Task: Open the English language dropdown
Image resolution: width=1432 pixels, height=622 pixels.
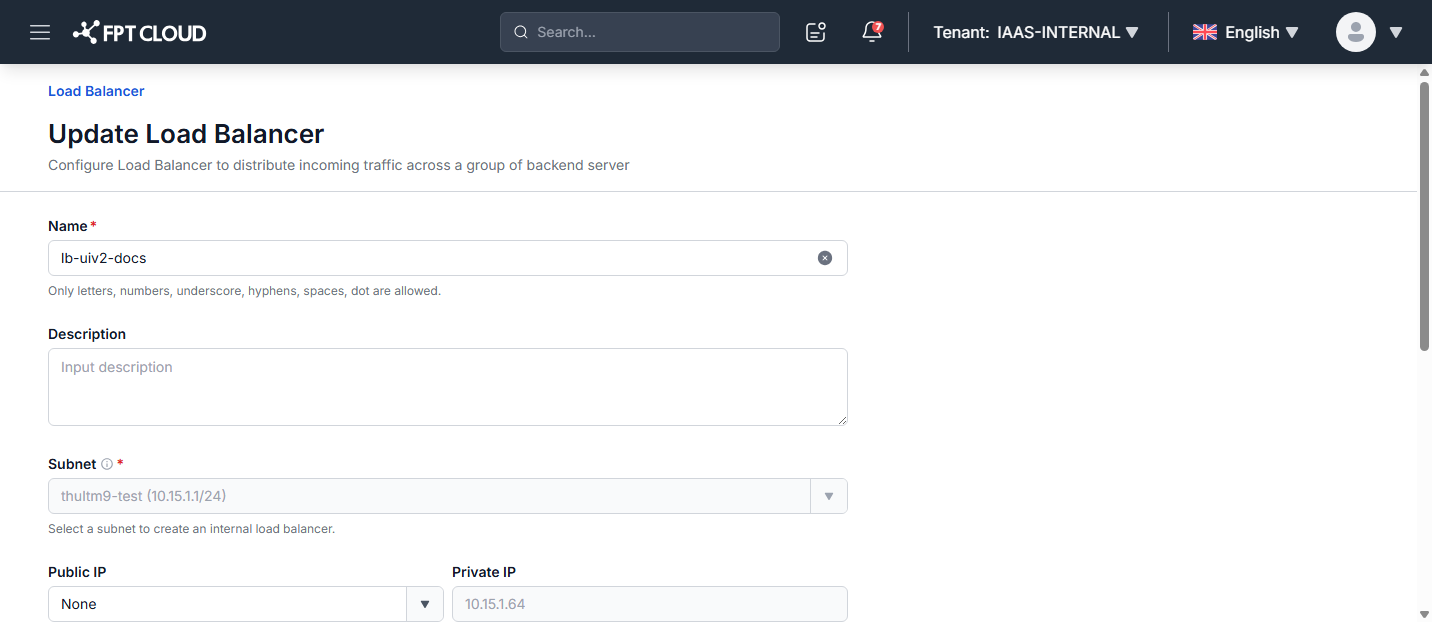Action: click(x=1246, y=32)
